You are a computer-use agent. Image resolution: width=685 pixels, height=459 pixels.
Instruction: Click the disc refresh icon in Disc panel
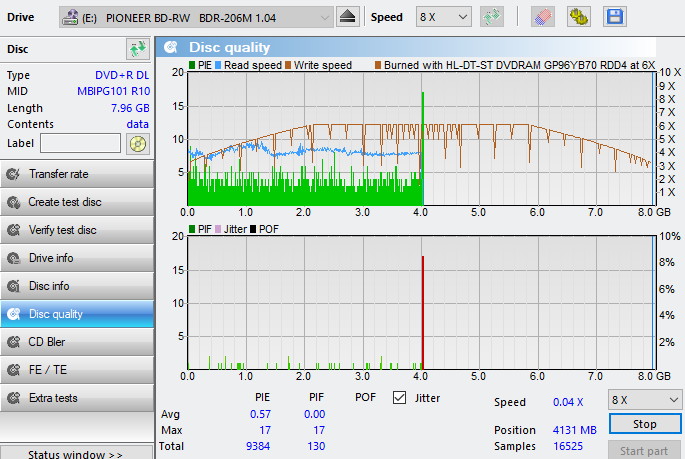point(137,49)
